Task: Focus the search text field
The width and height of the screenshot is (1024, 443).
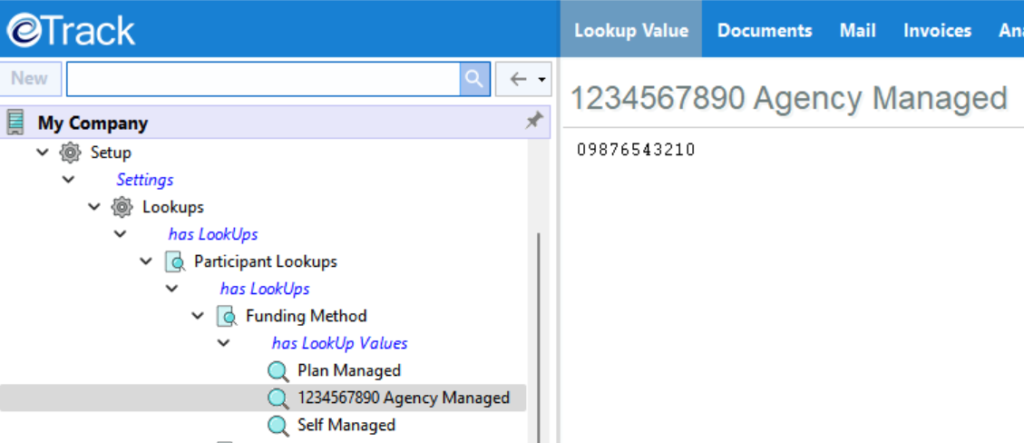Action: 262,79
